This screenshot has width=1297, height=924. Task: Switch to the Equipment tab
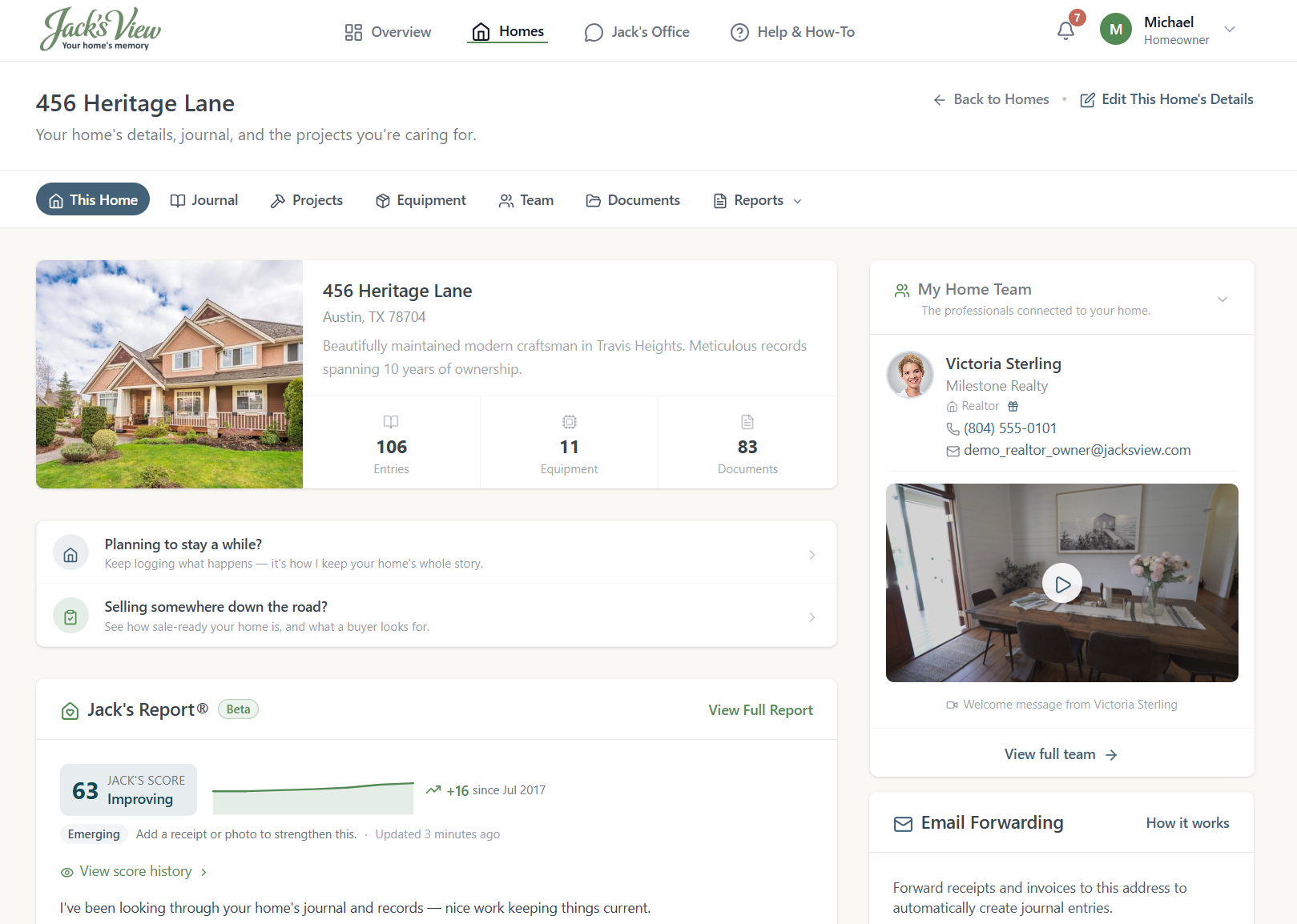(x=421, y=200)
